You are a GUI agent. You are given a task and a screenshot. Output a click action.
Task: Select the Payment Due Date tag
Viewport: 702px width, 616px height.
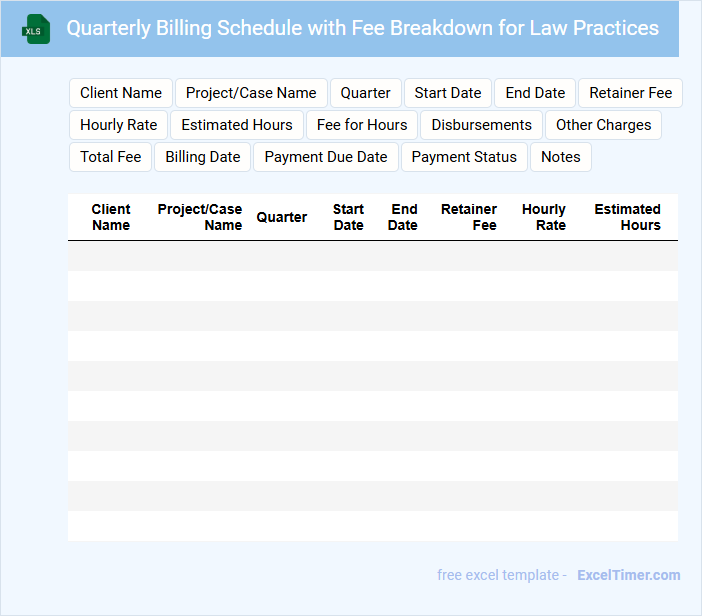(x=326, y=157)
